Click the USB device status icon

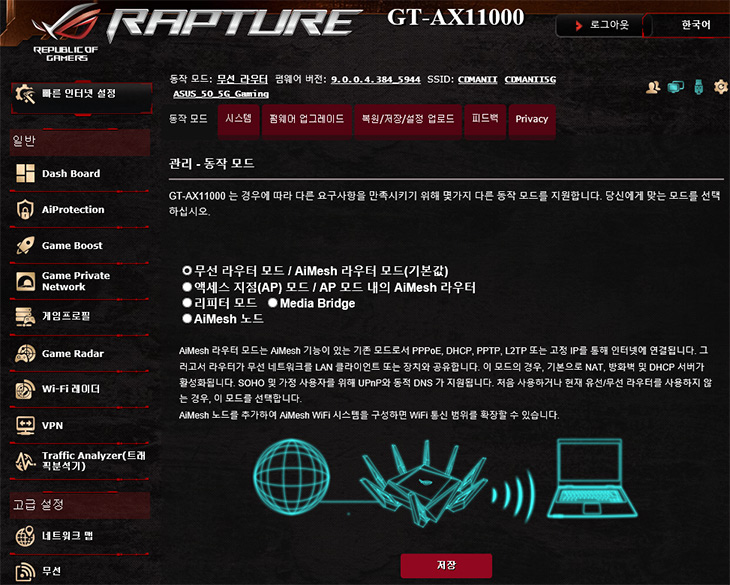[698, 87]
